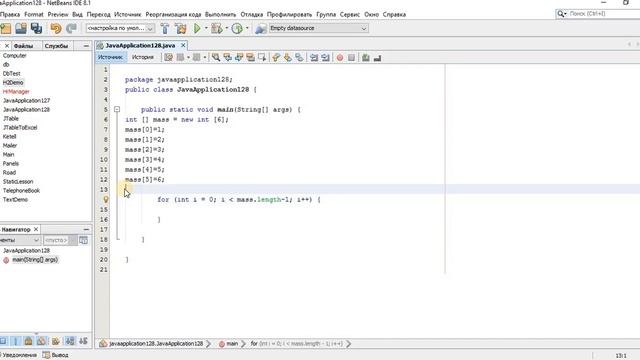Toggle sort by name in Navigator
This screenshot has height=360, width=640.
coord(70,341)
